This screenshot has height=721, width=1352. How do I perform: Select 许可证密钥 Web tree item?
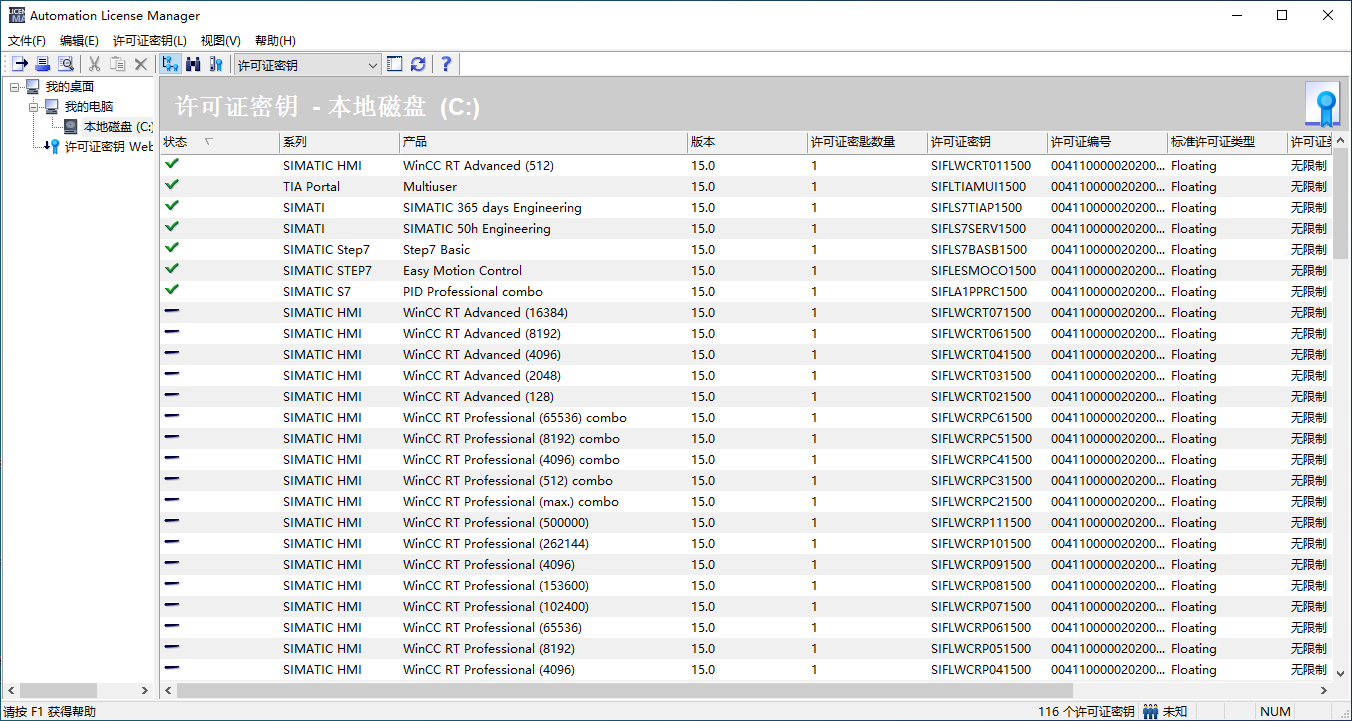(x=109, y=146)
